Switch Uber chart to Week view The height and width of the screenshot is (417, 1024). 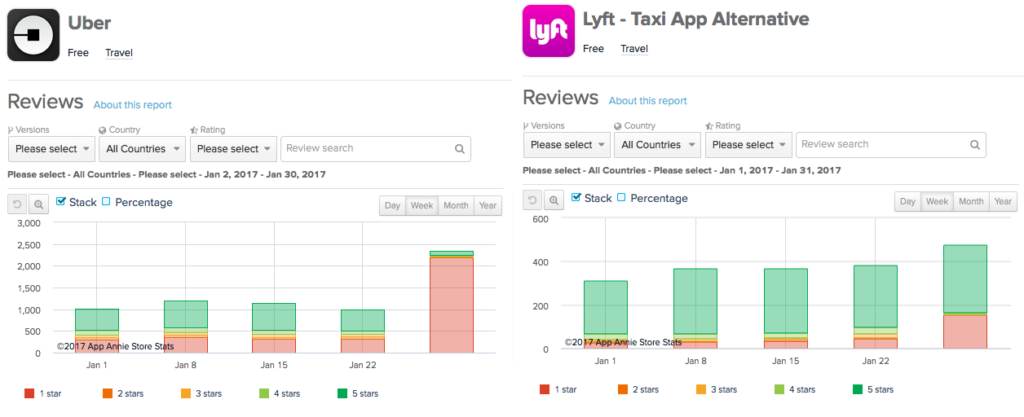422,206
